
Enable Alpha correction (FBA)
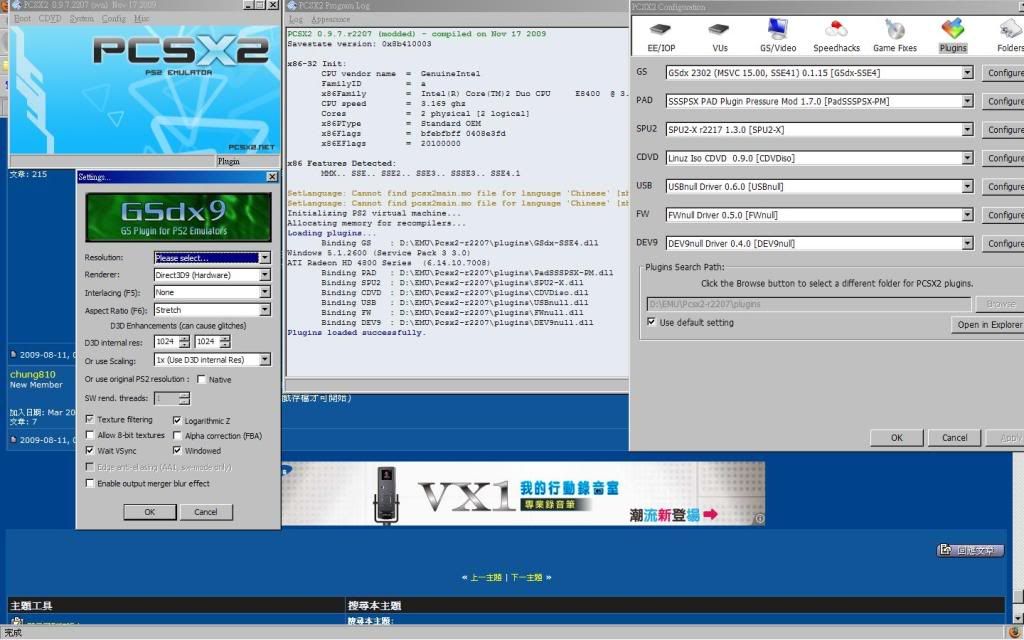(177, 436)
